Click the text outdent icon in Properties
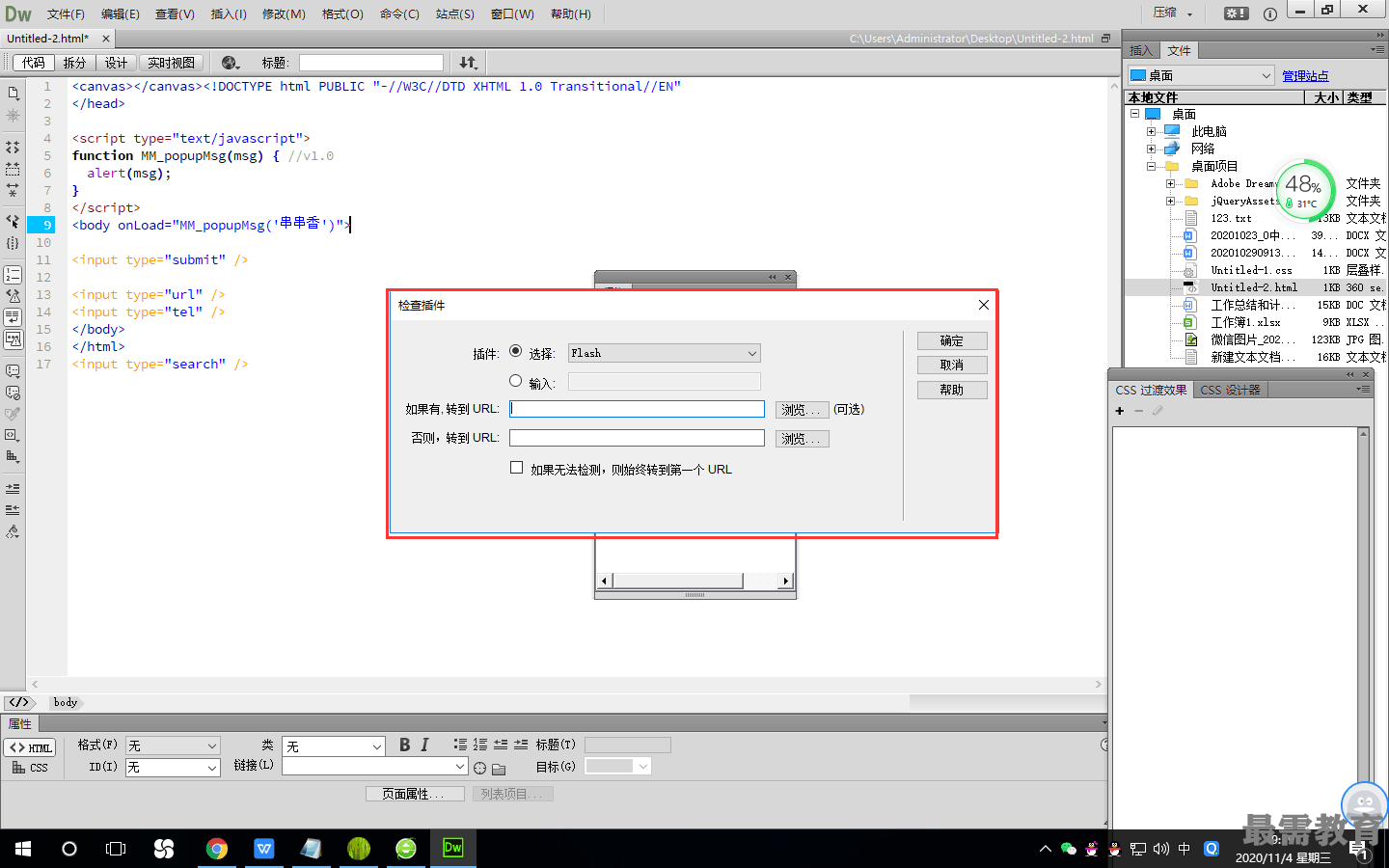This screenshot has height=868, width=1389. pos(501,745)
